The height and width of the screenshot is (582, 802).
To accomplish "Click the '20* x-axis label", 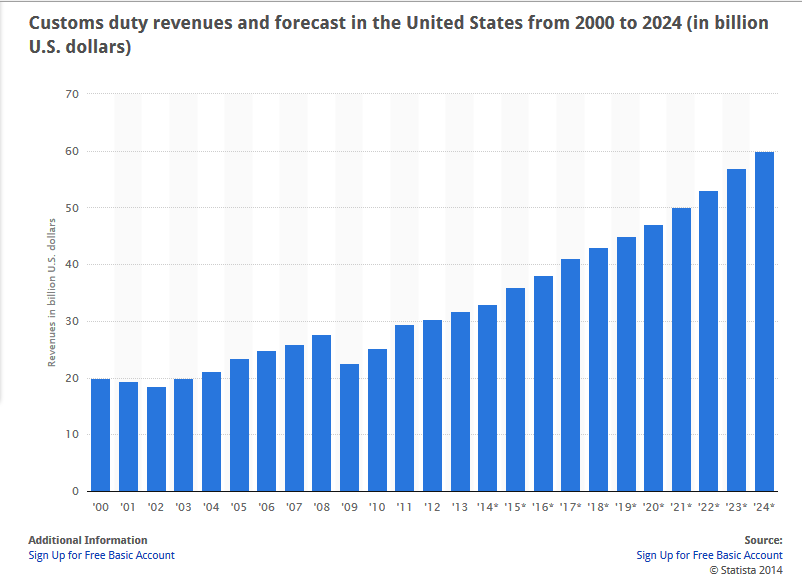I will pyautogui.click(x=654, y=507).
